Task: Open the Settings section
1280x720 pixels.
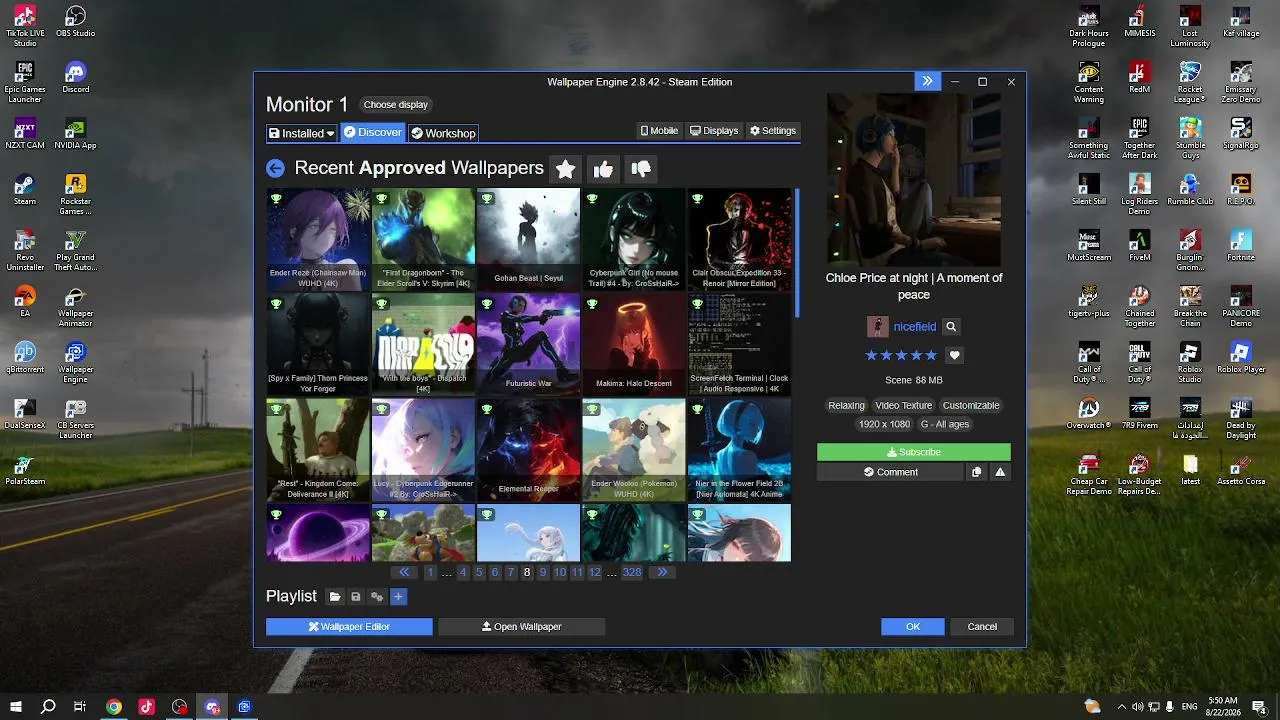Action: tap(773, 131)
